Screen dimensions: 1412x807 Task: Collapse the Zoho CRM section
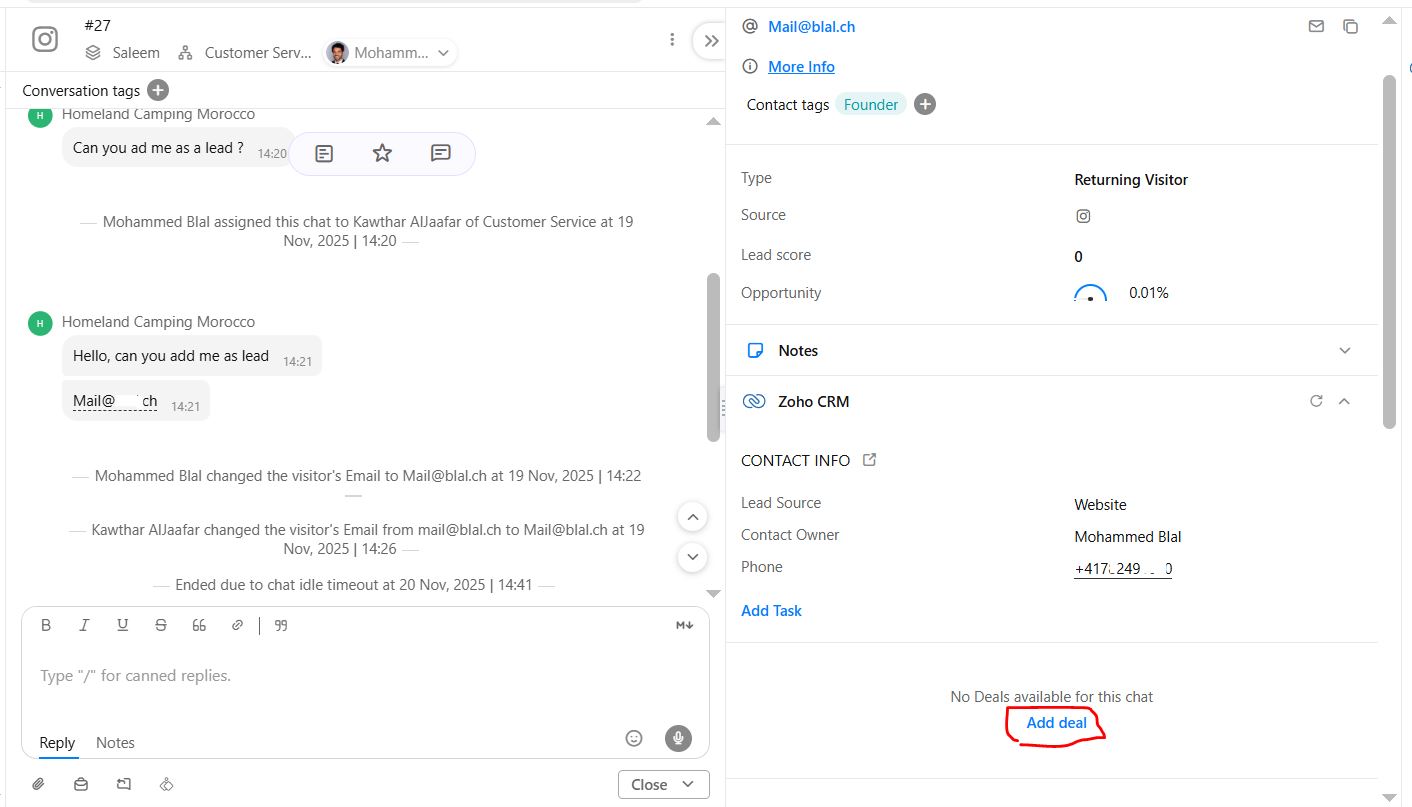click(x=1344, y=401)
